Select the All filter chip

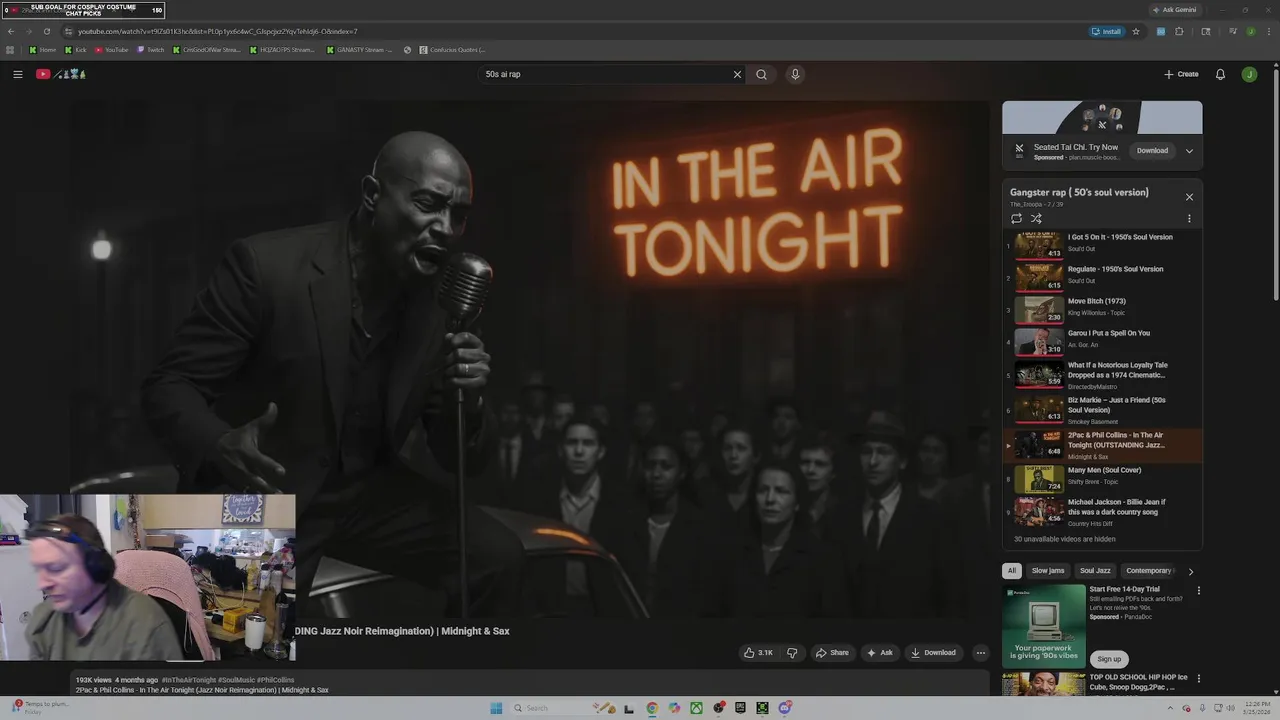[x=1011, y=571]
